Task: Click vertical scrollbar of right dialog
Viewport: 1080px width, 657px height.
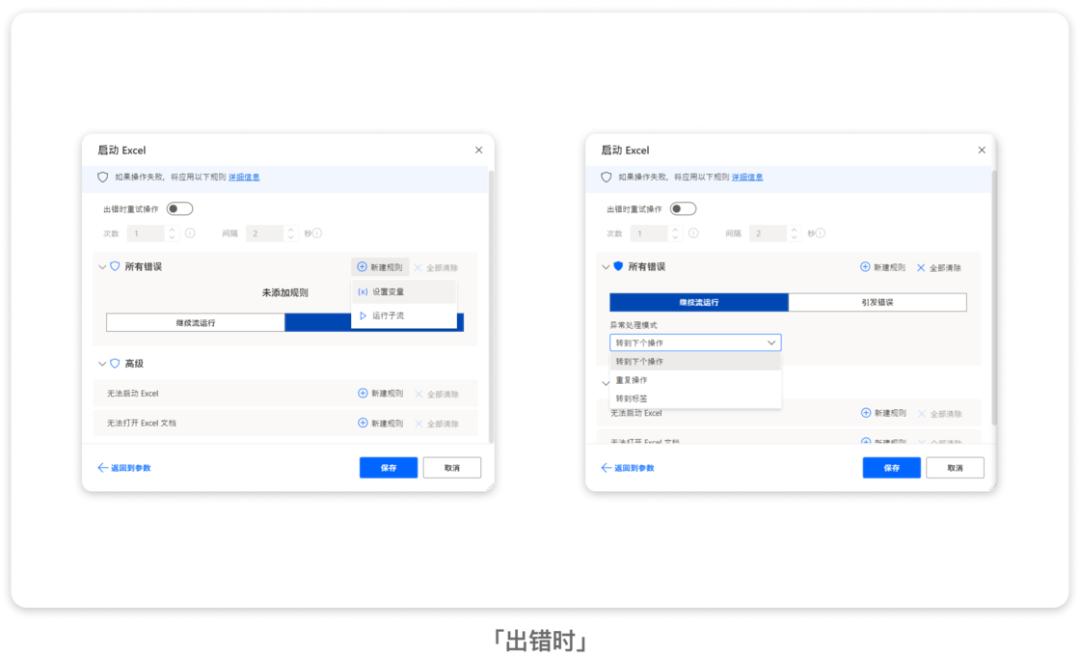Action: point(994,298)
